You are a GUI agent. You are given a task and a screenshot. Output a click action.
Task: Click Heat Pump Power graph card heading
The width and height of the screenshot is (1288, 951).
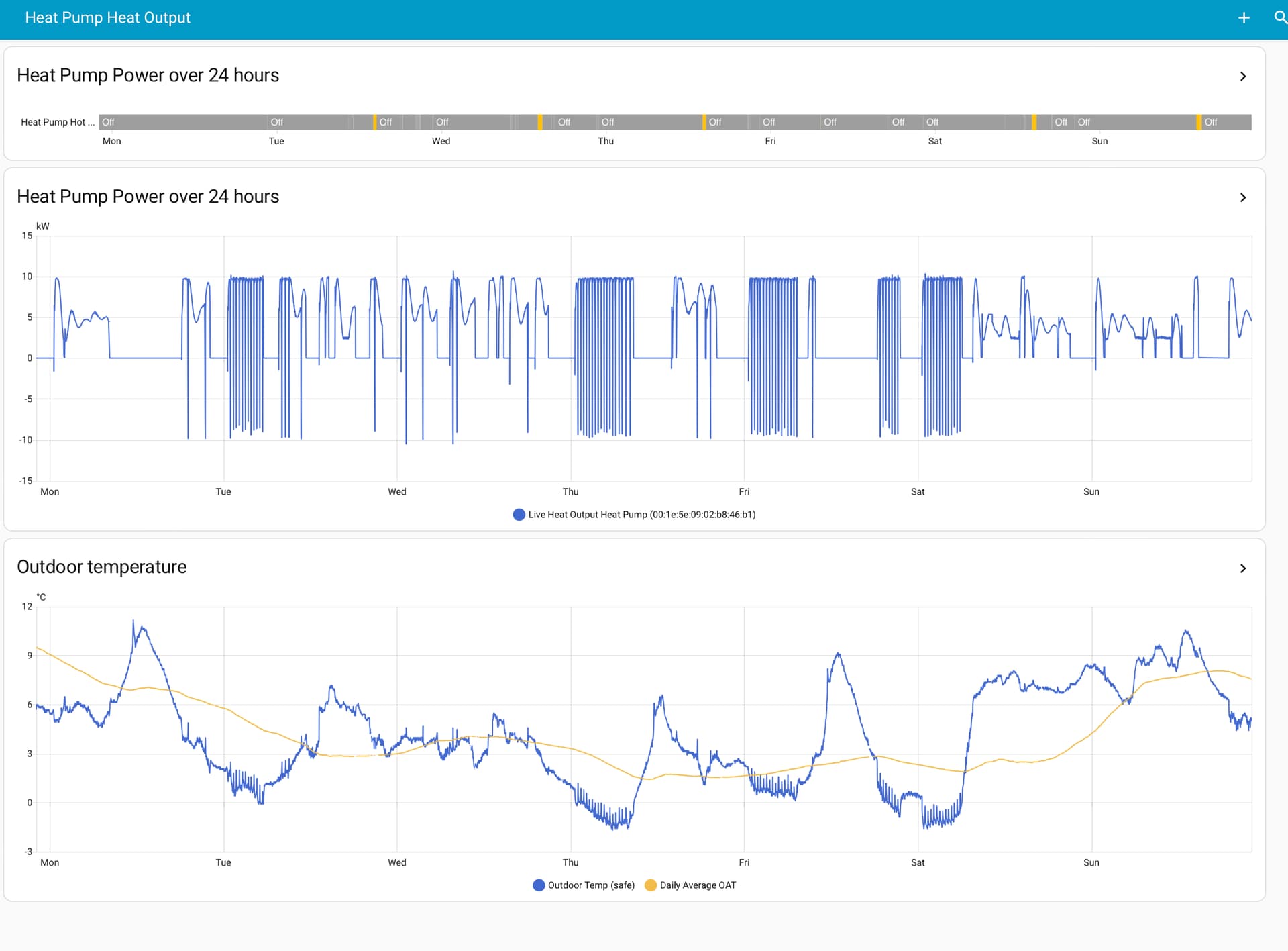[148, 197]
